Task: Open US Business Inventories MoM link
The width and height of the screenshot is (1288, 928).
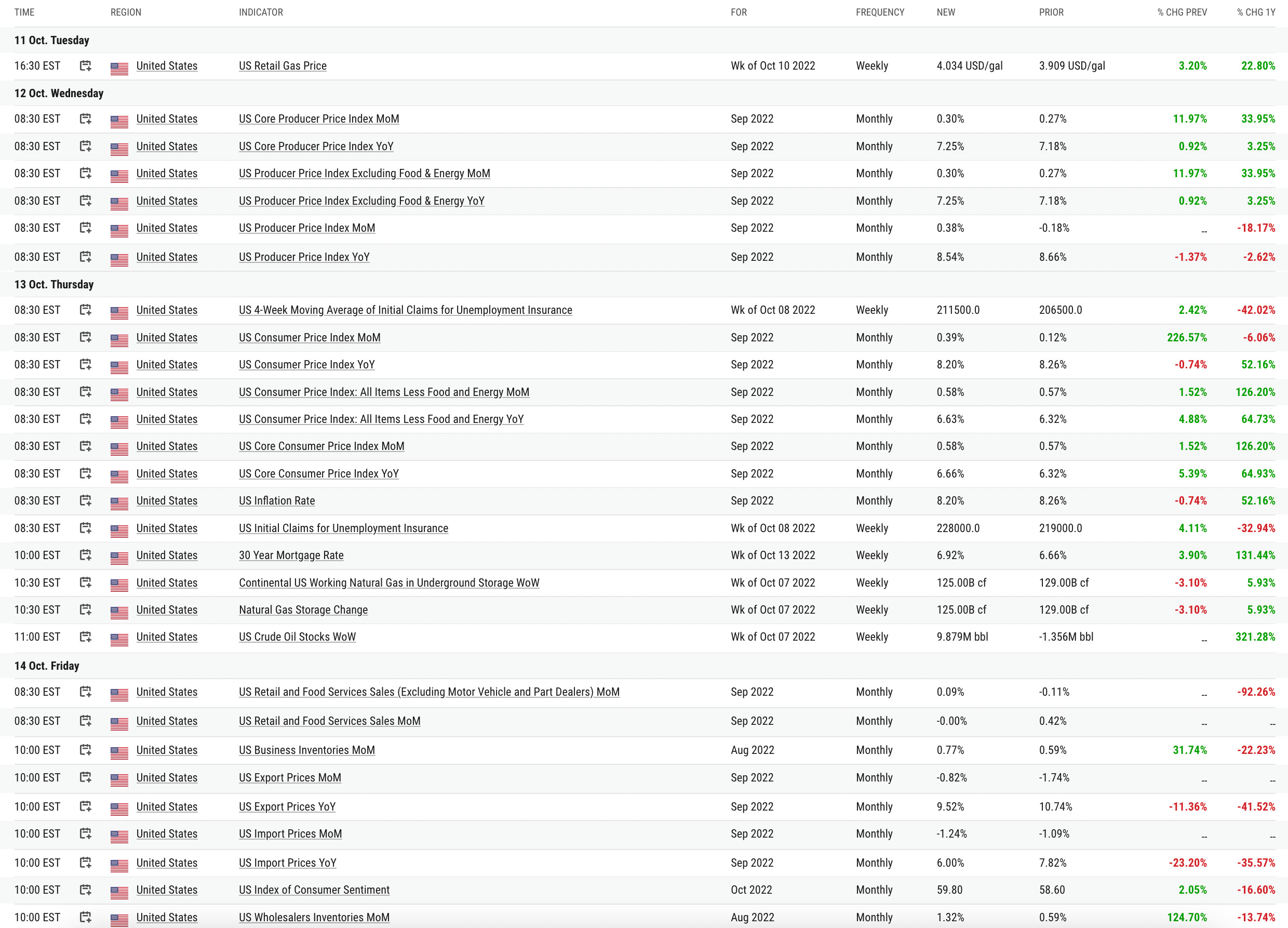Action: click(307, 750)
